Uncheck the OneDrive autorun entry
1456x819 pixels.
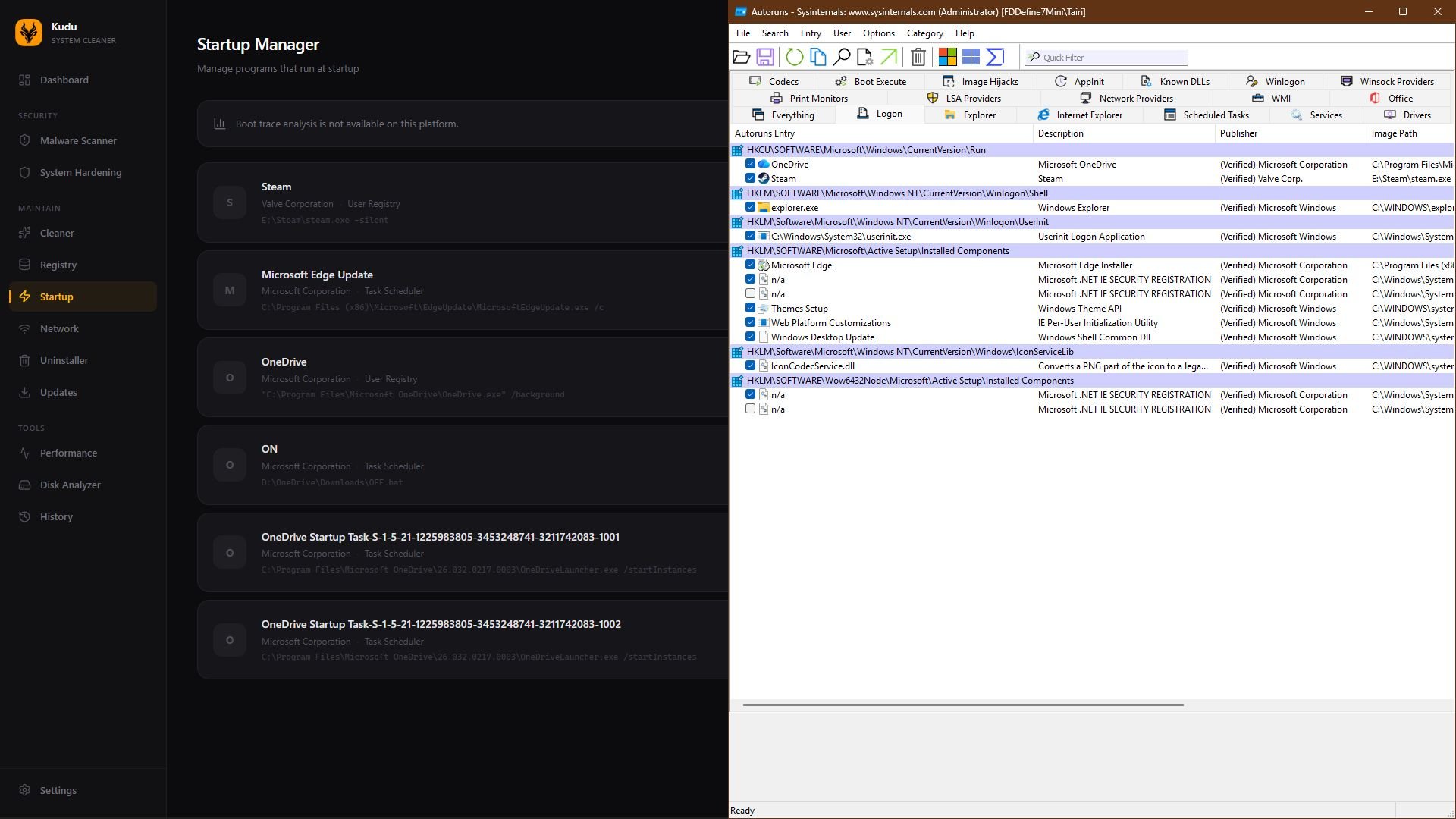tap(750, 164)
